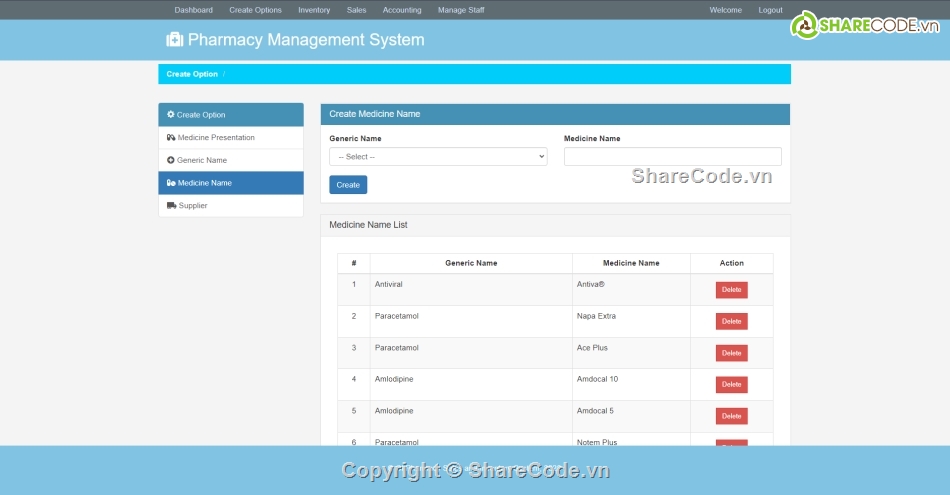The height and width of the screenshot is (495, 950).
Task: Click the Logout link
Action: click(770, 10)
